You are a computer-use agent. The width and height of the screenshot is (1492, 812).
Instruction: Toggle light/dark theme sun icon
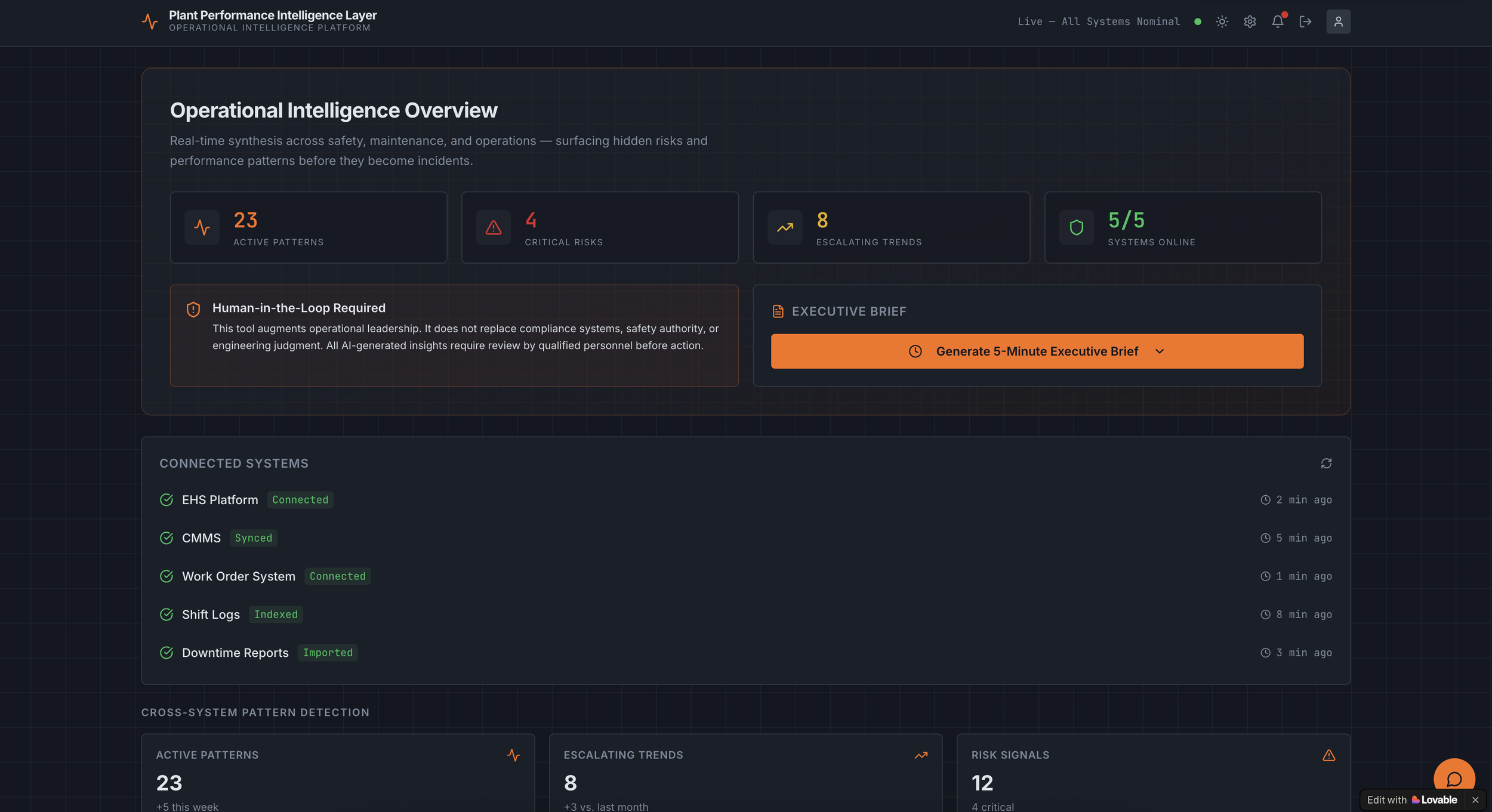[1222, 21]
